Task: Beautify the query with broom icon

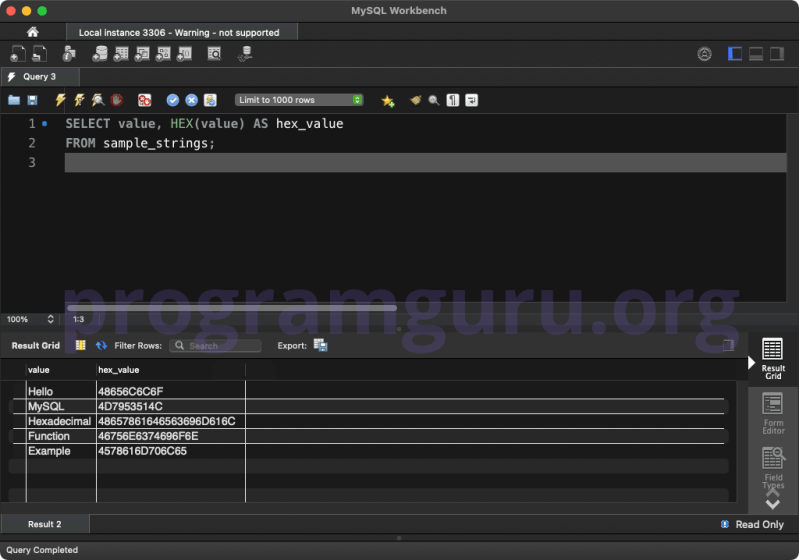Action: [x=415, y=100]
